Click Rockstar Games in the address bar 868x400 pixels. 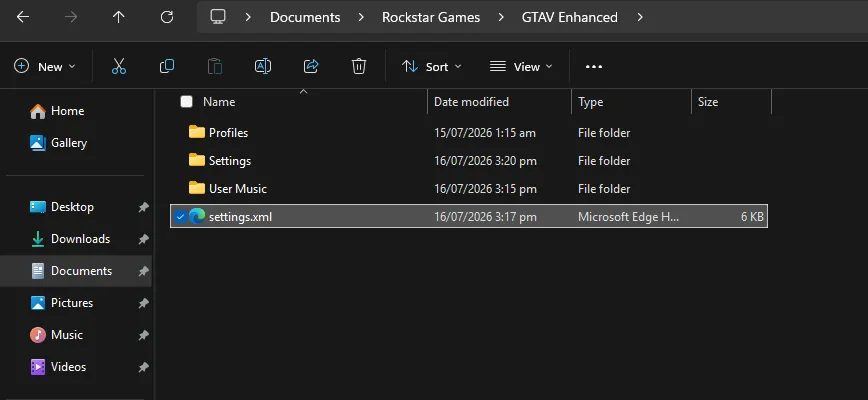point(431,17)
